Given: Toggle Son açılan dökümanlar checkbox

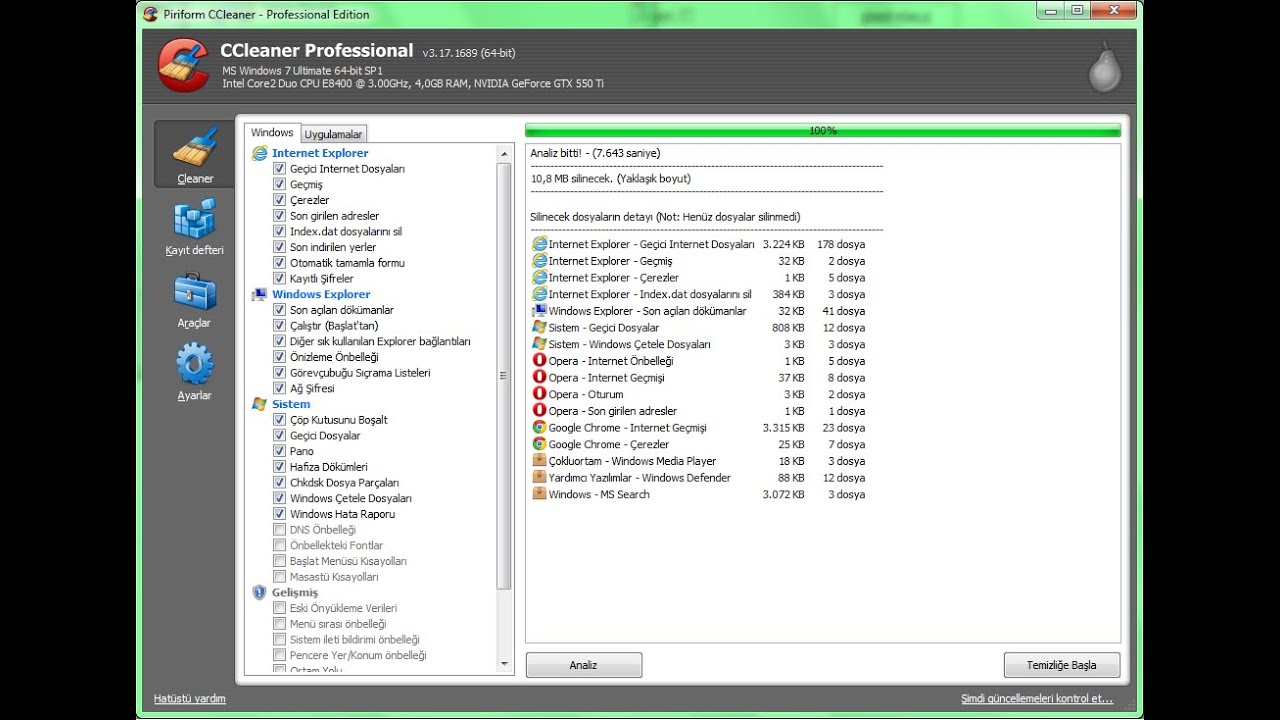Looking at the screenshot, I should click(280, 310).
